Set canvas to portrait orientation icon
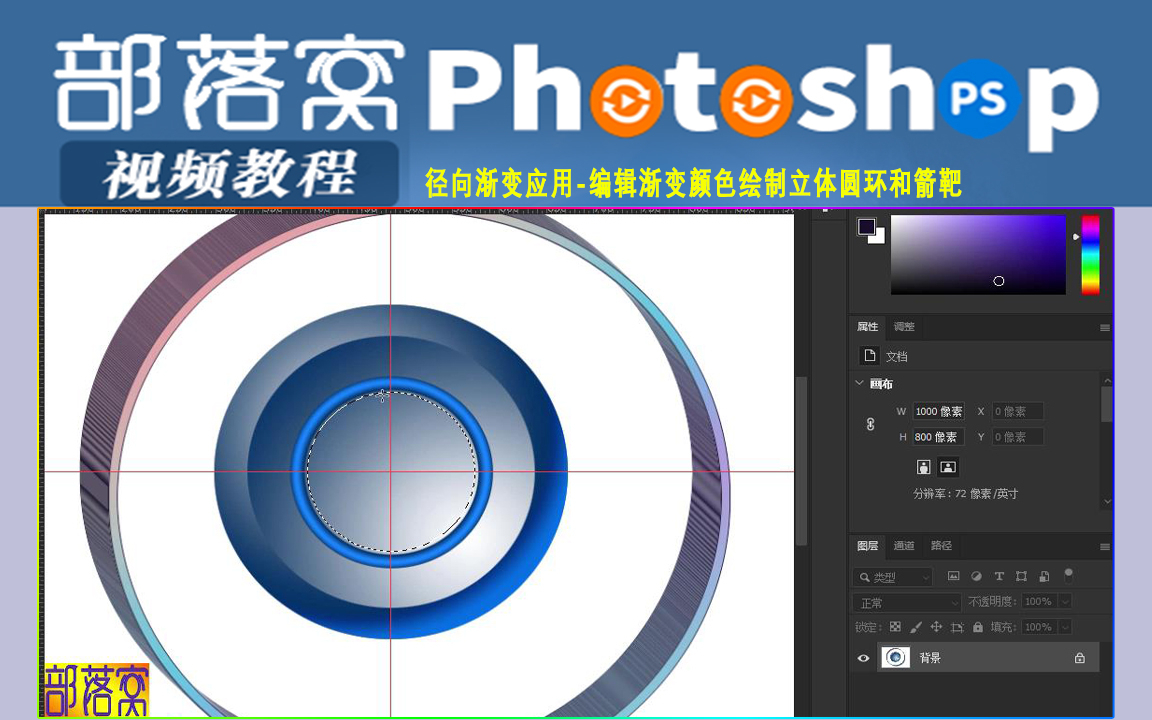Screen dimensions: 1152x720 [924, 467]
